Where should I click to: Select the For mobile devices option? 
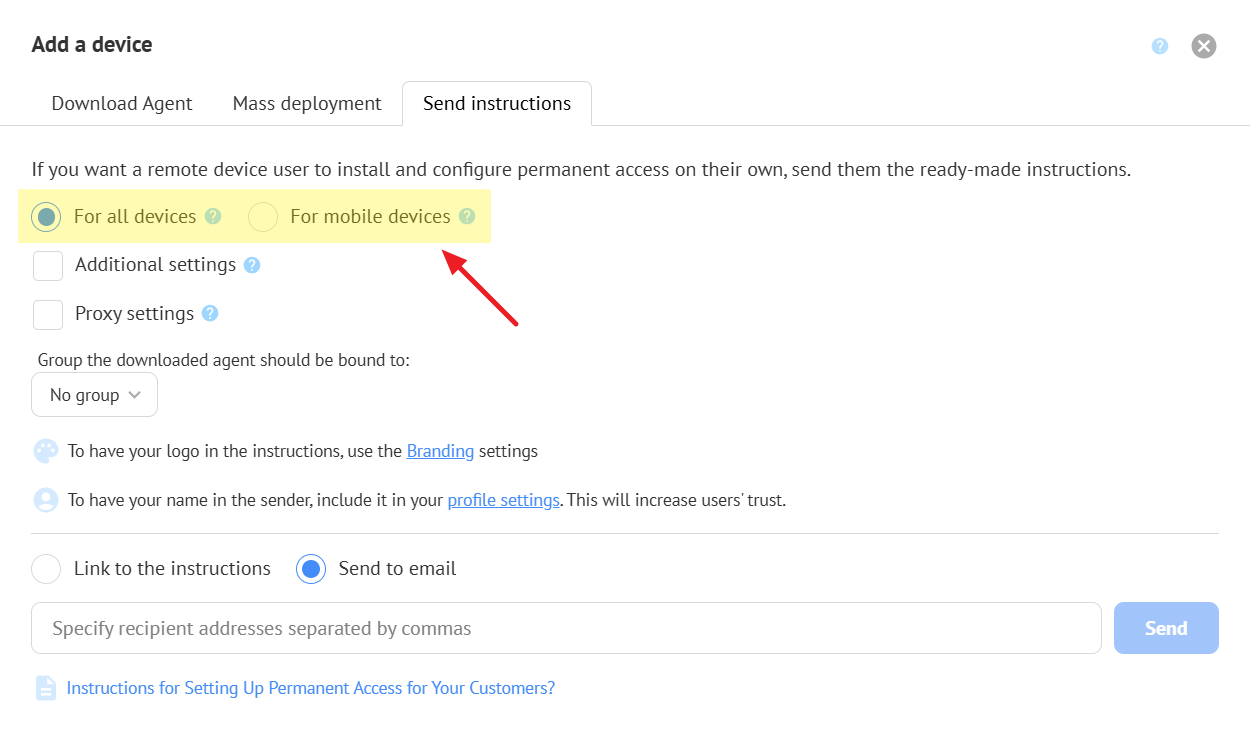click(263, 217)
